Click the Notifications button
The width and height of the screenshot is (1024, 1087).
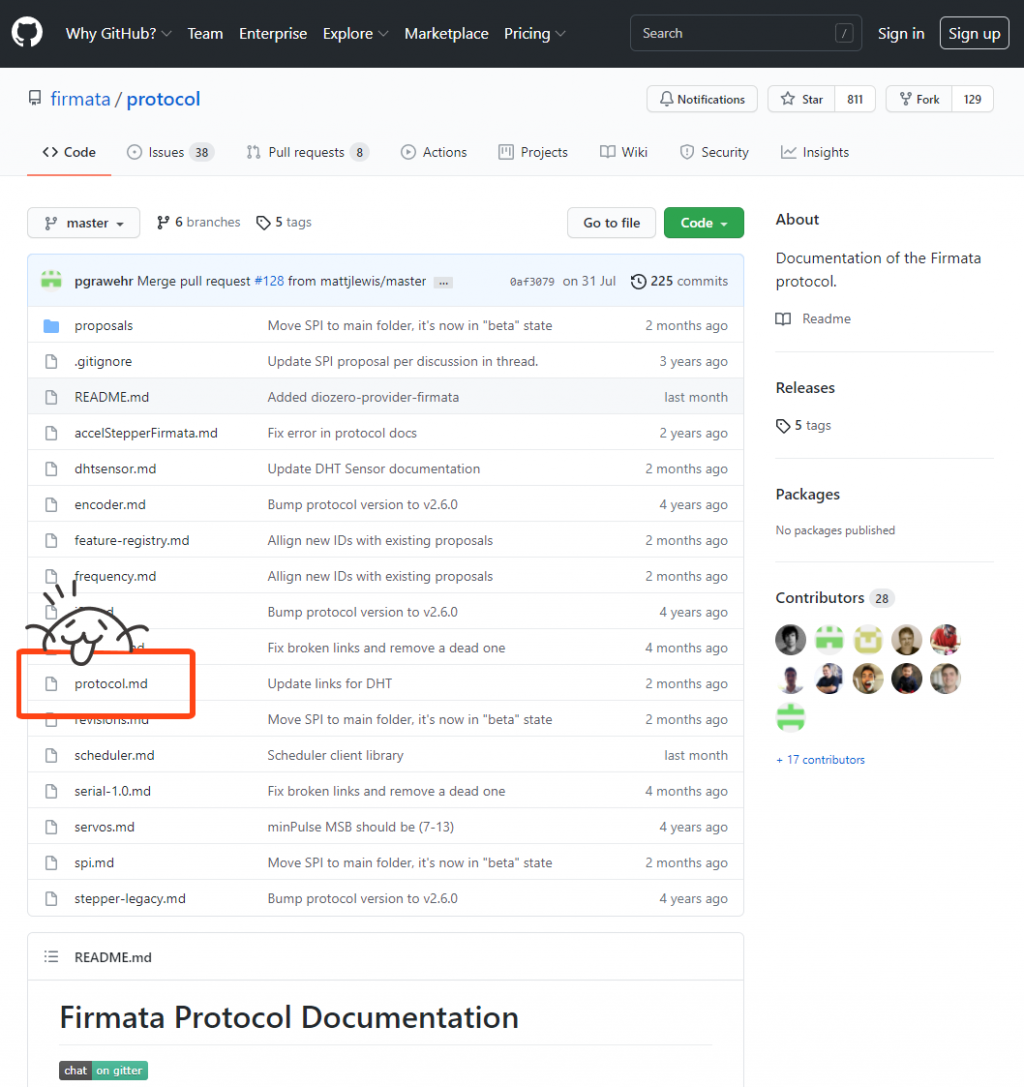(702, 99)
